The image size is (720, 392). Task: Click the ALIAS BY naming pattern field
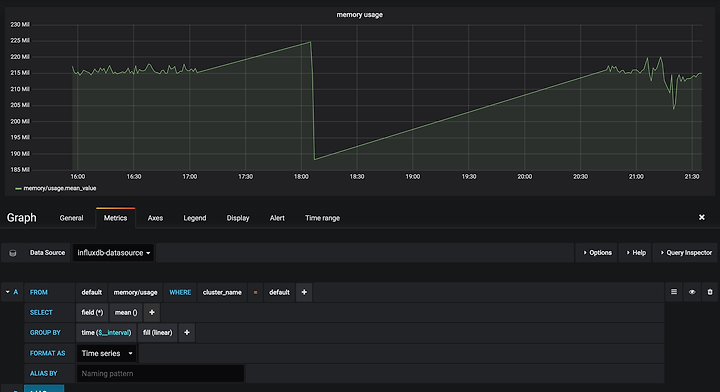(x=160, y=374)
